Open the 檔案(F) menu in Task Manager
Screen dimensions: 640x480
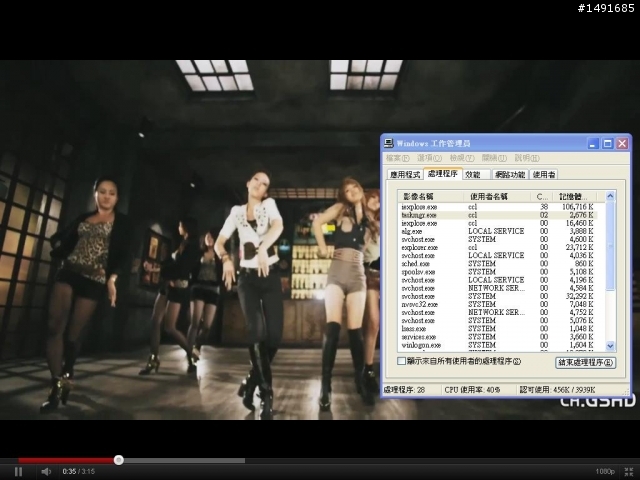tap(397, 158)
